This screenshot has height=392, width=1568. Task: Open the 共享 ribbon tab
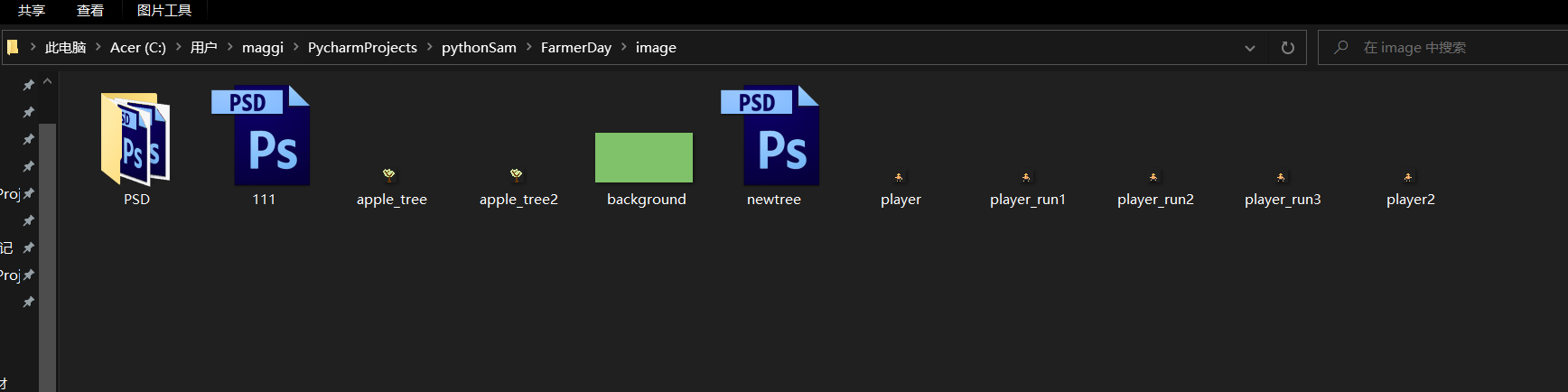(32, 11)
